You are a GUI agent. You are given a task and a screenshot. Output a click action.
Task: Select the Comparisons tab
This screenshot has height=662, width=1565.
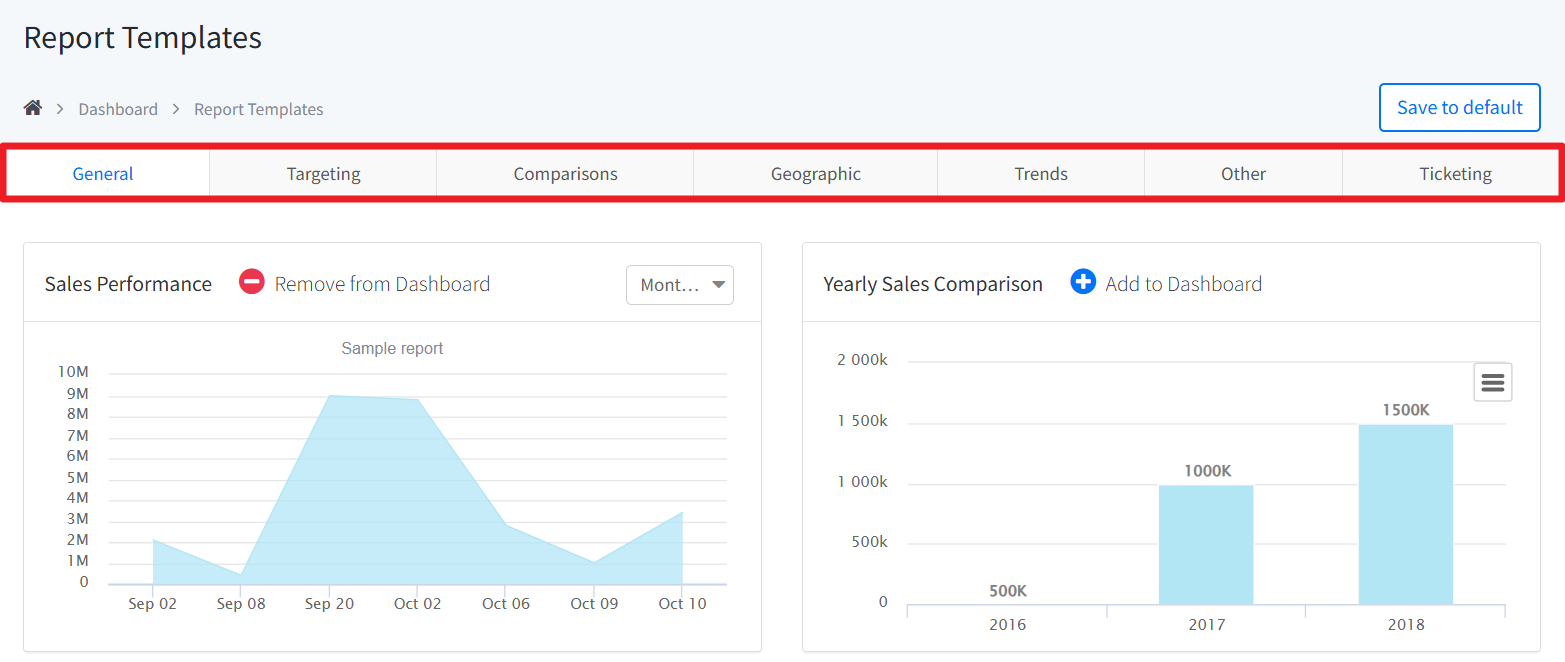click(565, 174)
